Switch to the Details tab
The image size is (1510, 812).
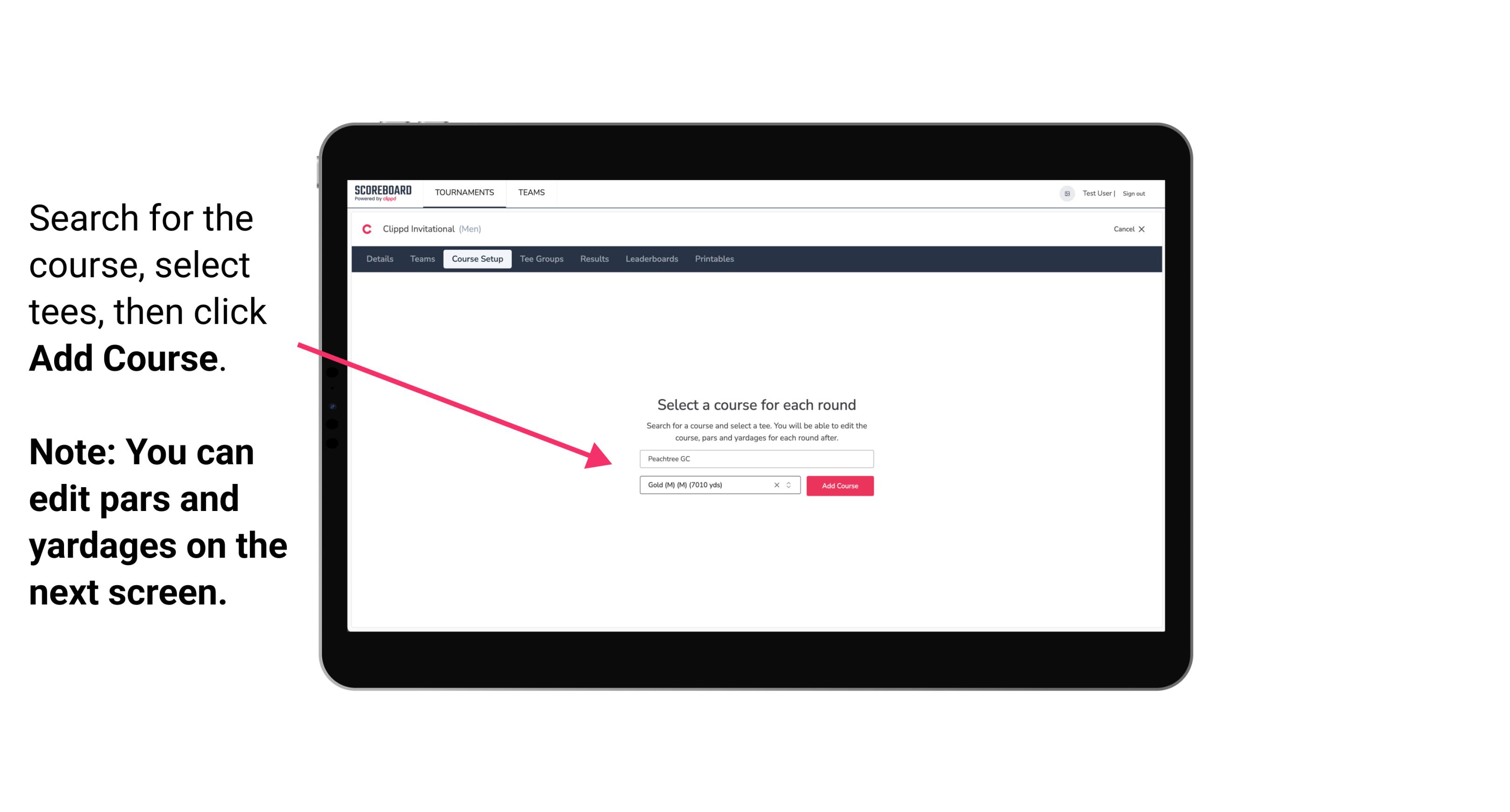click(378, 259)
